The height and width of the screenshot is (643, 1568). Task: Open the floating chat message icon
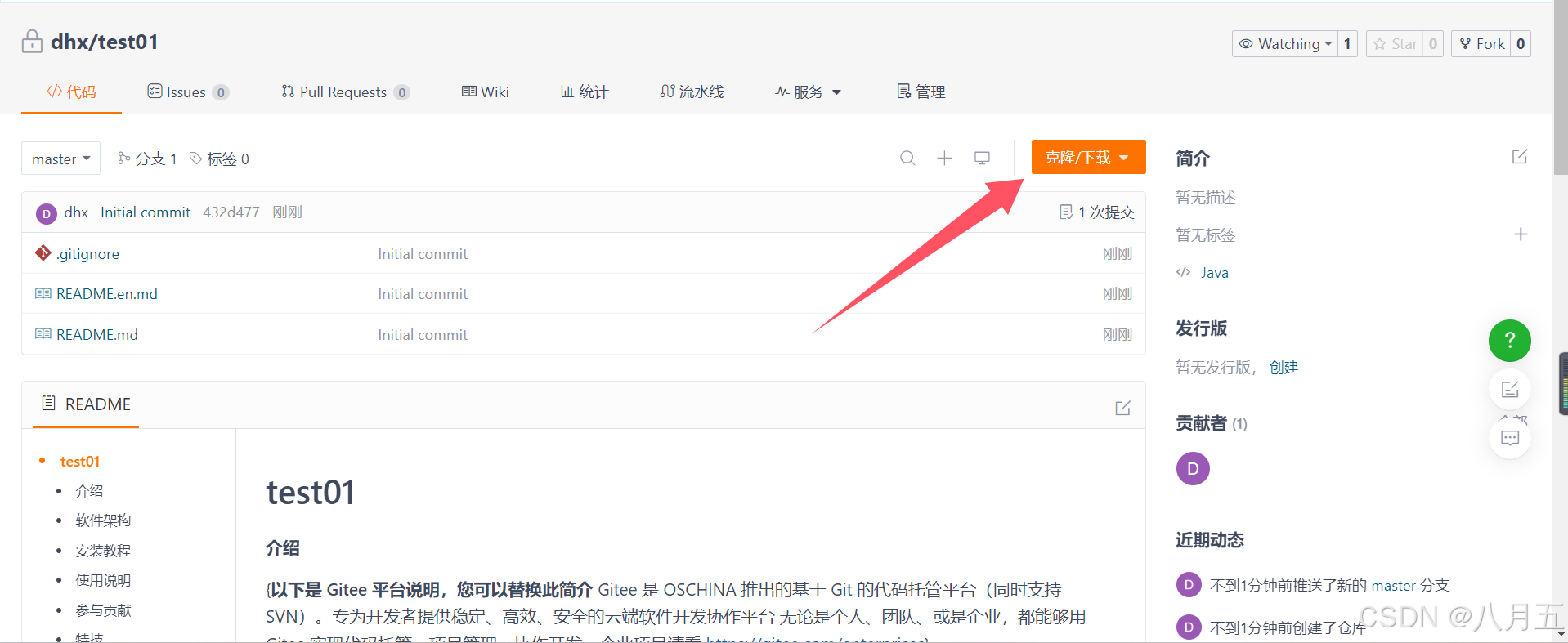pos(1510,438)
